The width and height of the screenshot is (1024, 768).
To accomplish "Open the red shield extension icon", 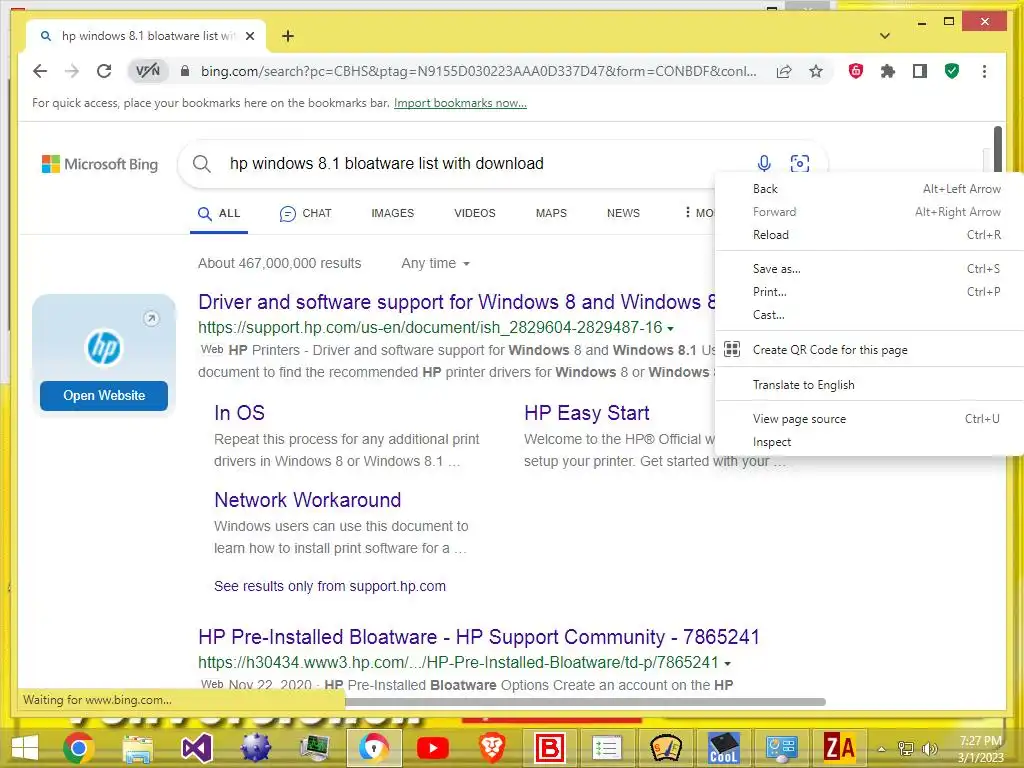I will tap(856, 71).
